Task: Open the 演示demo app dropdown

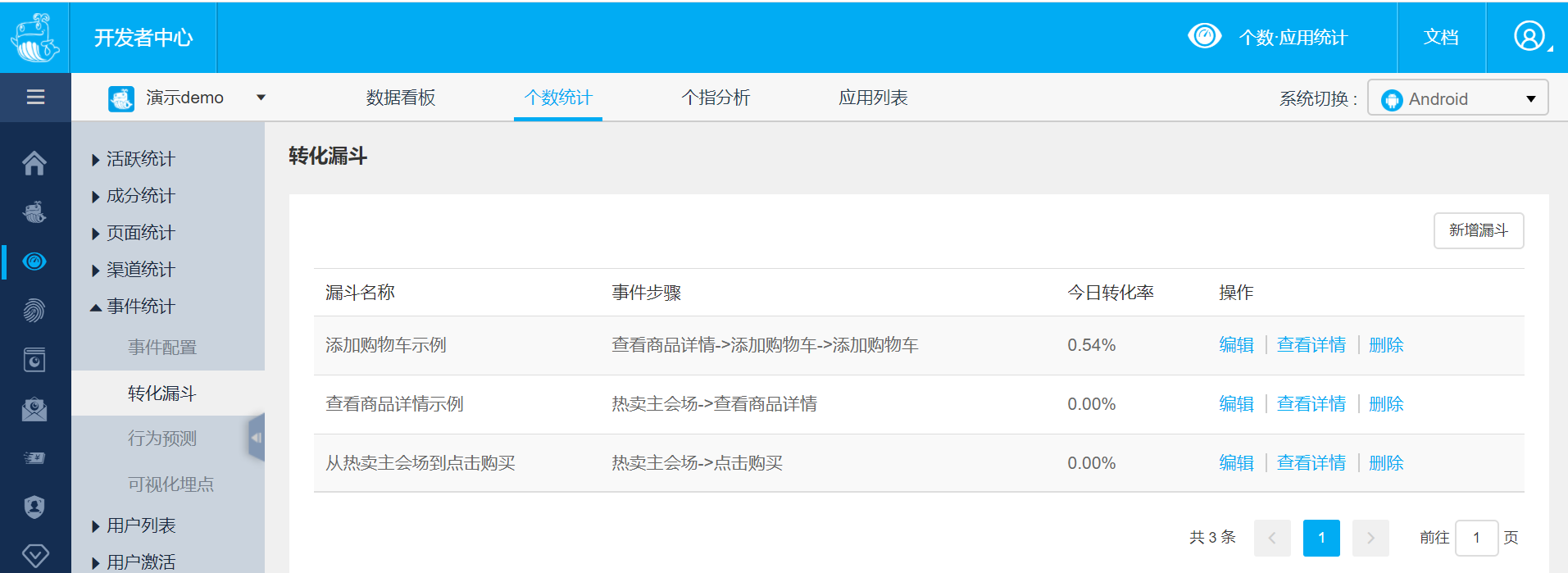Action: pos(187,98)
